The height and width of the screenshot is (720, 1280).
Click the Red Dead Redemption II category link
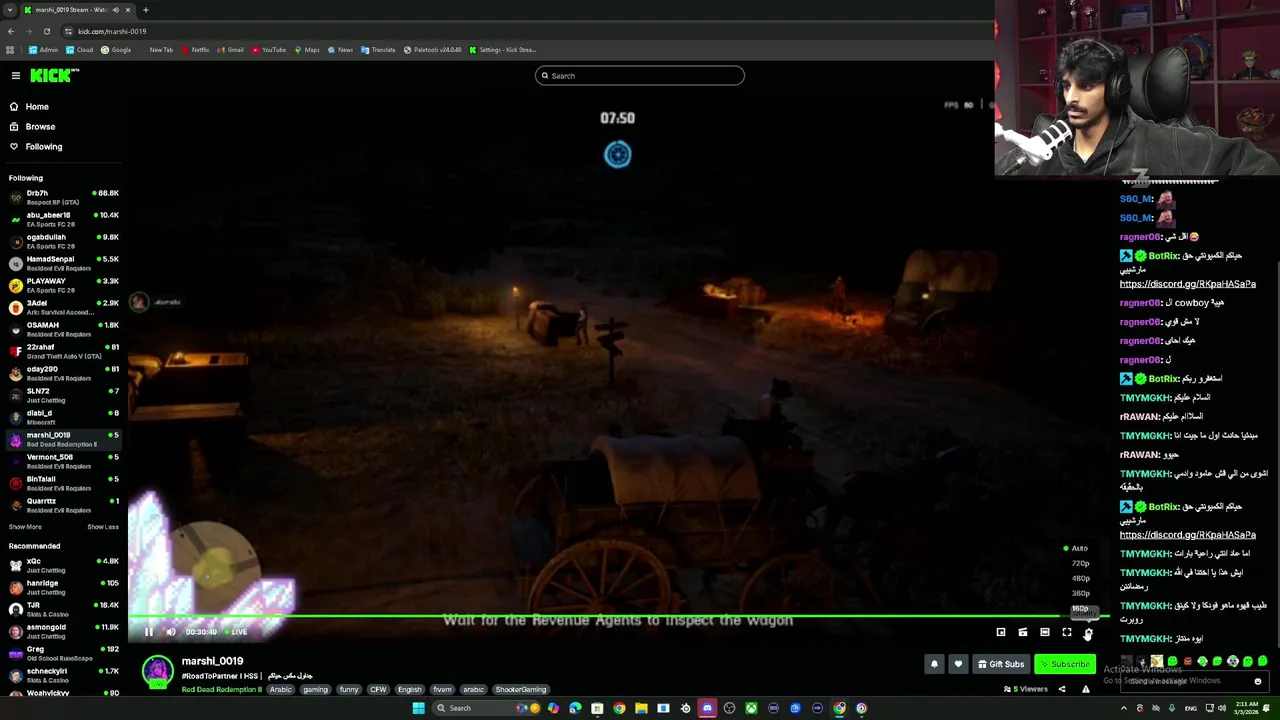(222, 689)
